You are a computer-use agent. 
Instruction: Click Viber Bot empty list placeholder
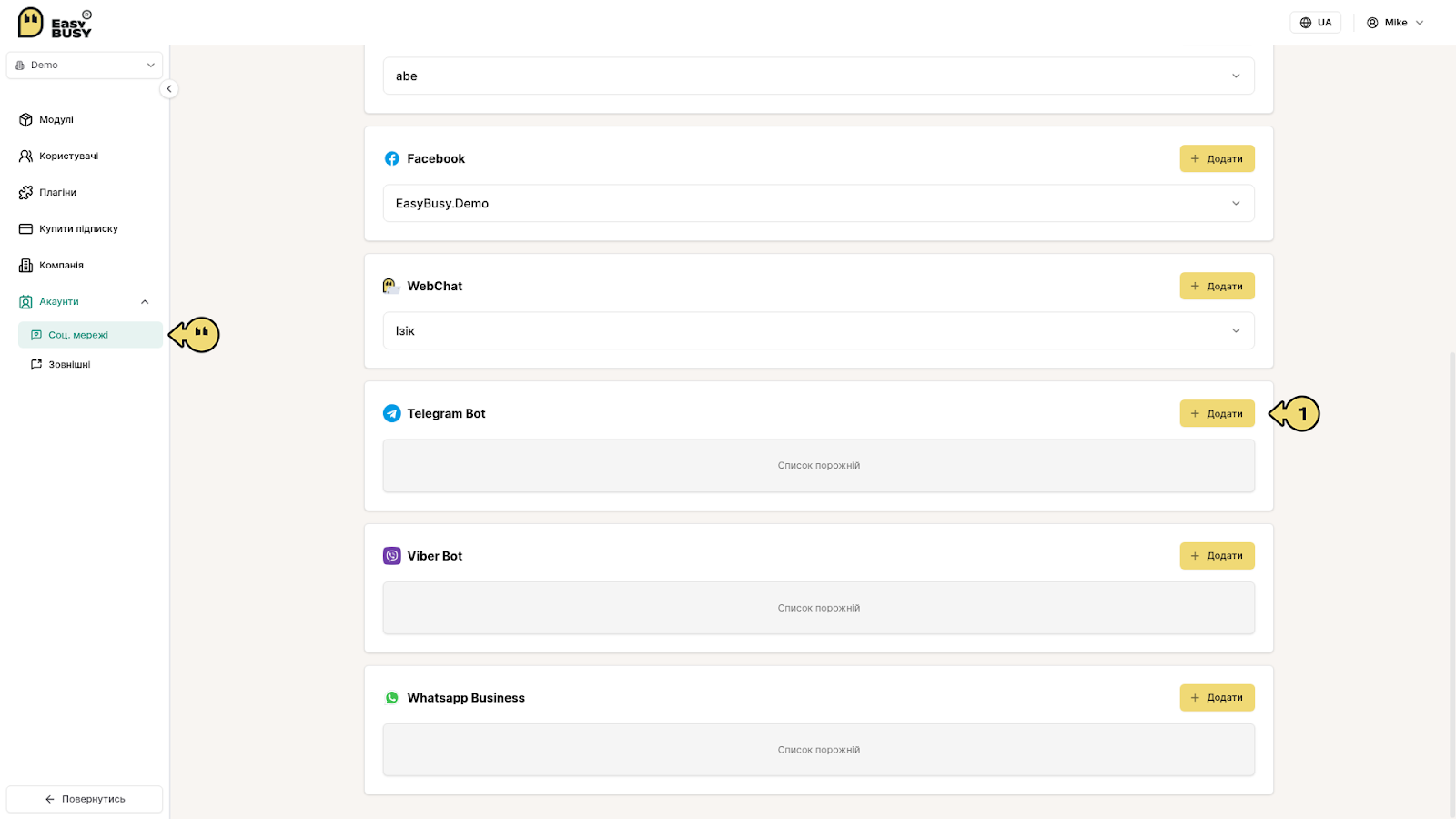[819, 608]
